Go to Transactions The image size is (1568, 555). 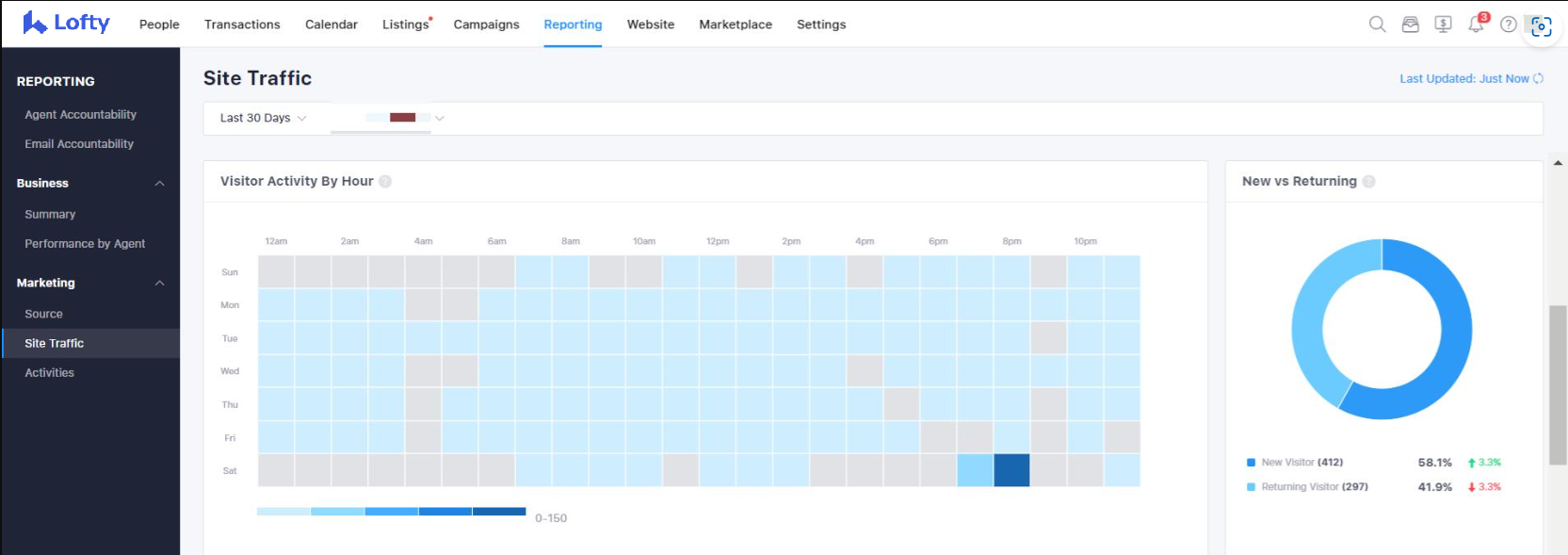click(x=242, y=24)
